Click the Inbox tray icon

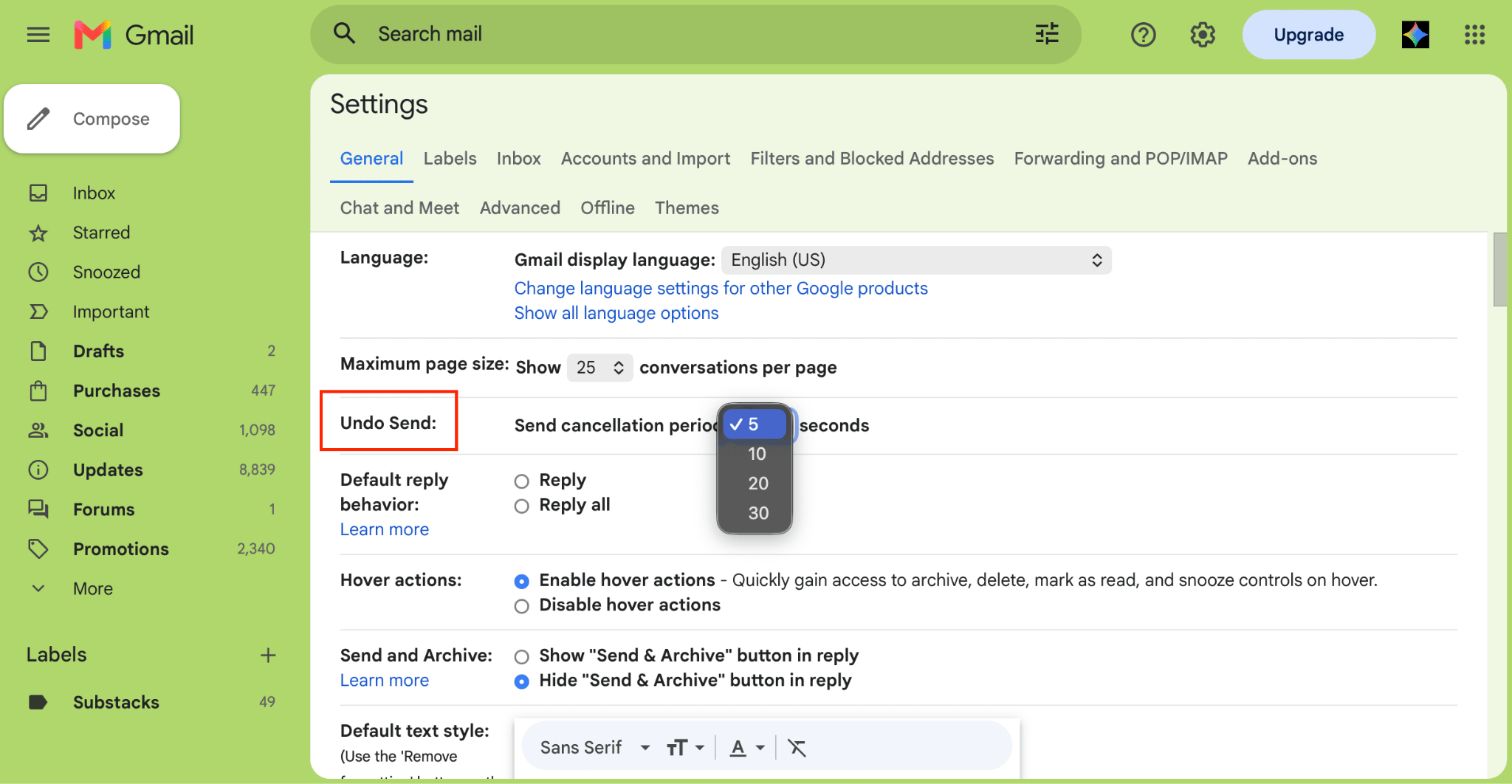38,193
